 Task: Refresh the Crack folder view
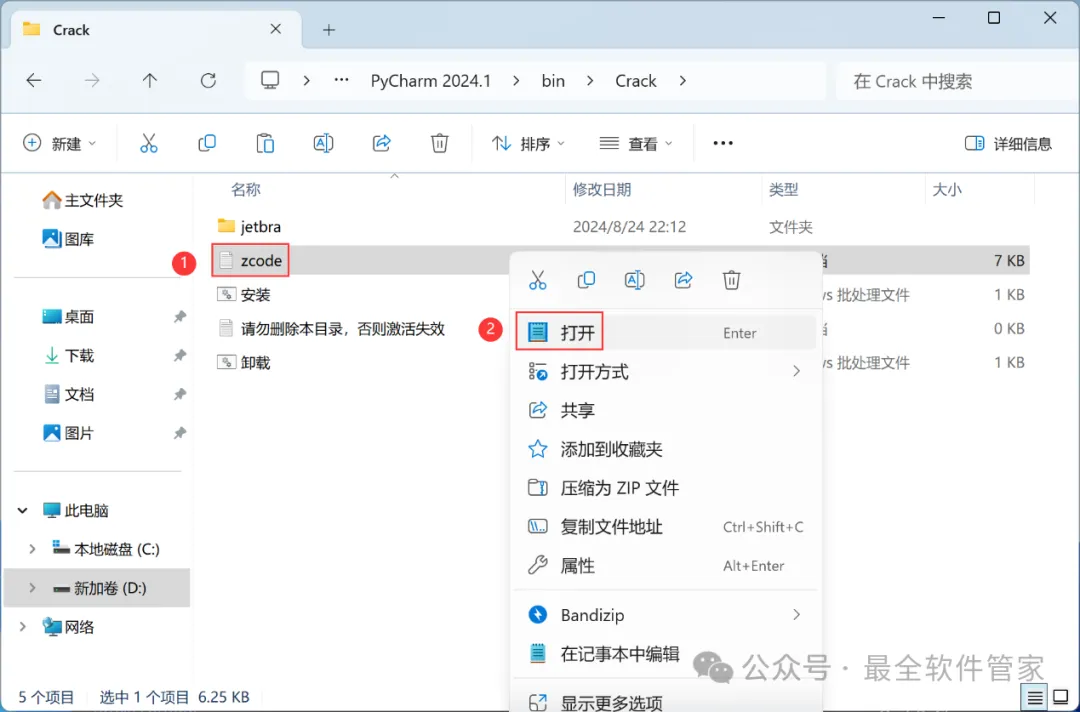[x=208, y=81]
